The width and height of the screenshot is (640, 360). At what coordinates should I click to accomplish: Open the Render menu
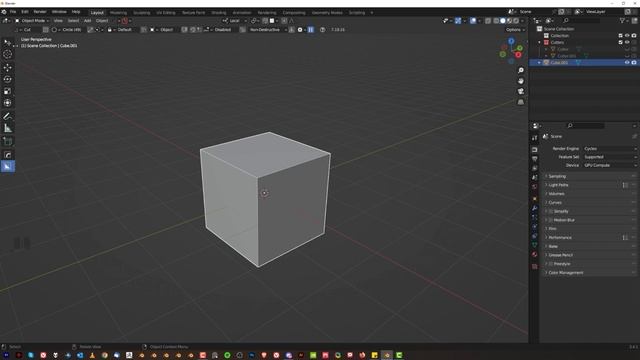tap(40, 12)
